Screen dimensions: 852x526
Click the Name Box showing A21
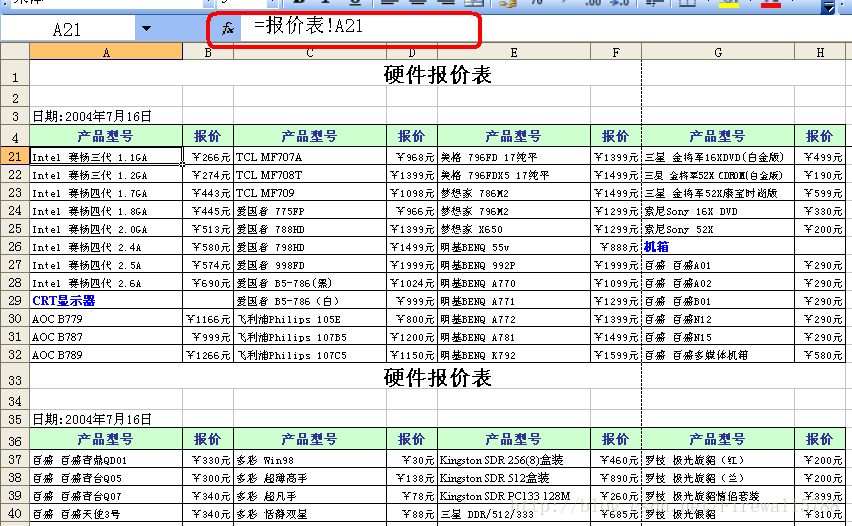tap(67, 28)
